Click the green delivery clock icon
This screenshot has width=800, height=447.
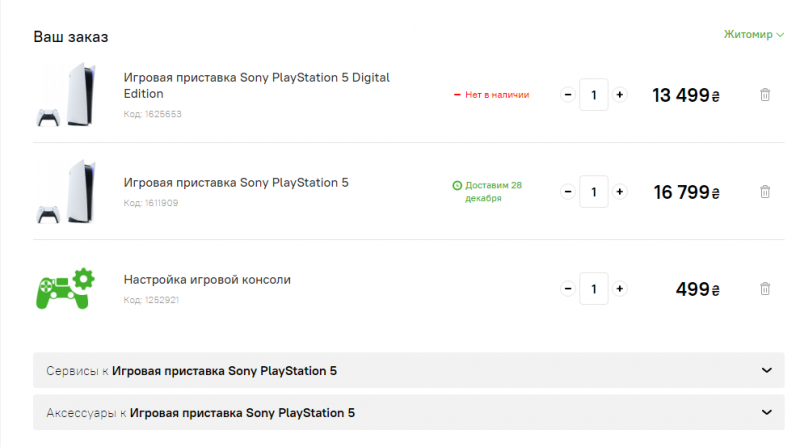click(458, 185)
